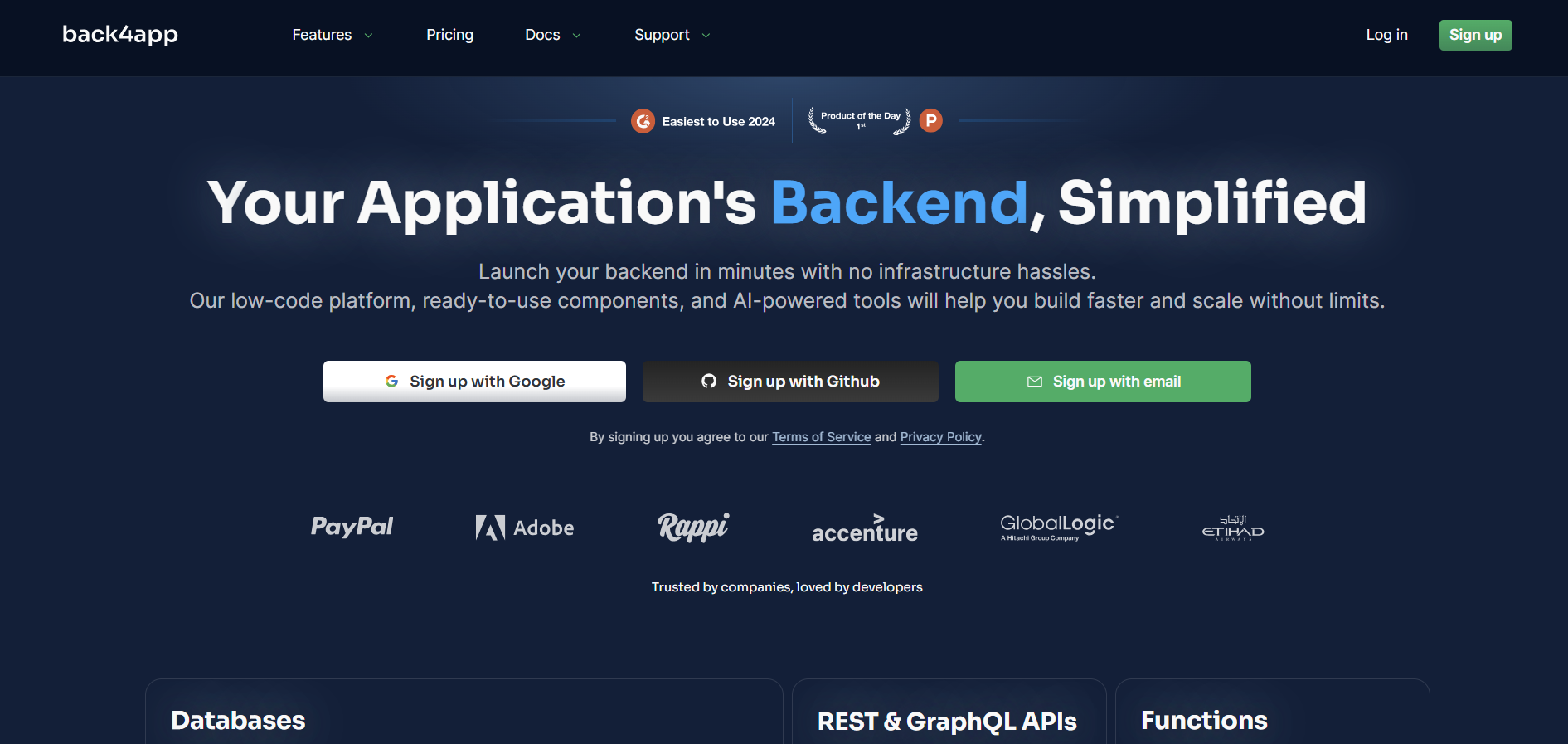Click 'Trusted by companies, loved by developers' text
1568x744 pixels.
click(787, 587)
